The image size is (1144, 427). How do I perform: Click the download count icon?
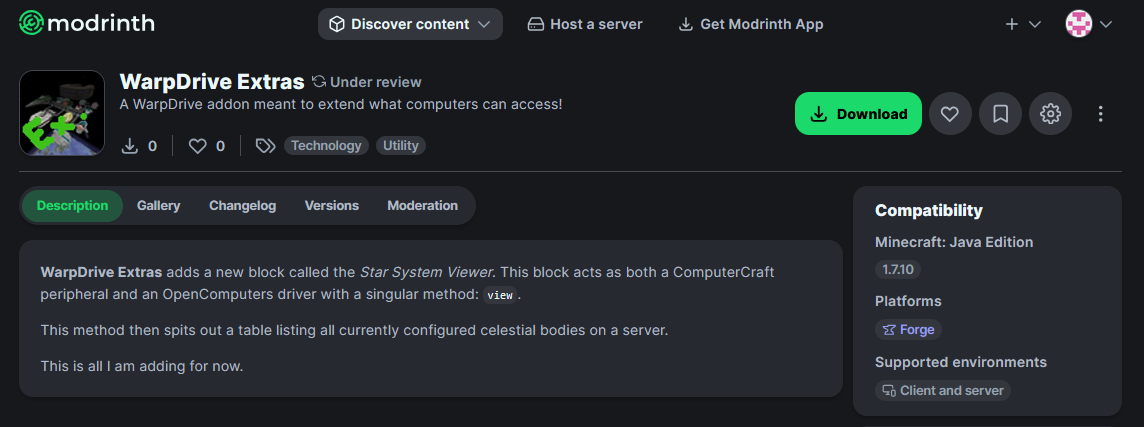pyautogui.click(x=129, y=146)
